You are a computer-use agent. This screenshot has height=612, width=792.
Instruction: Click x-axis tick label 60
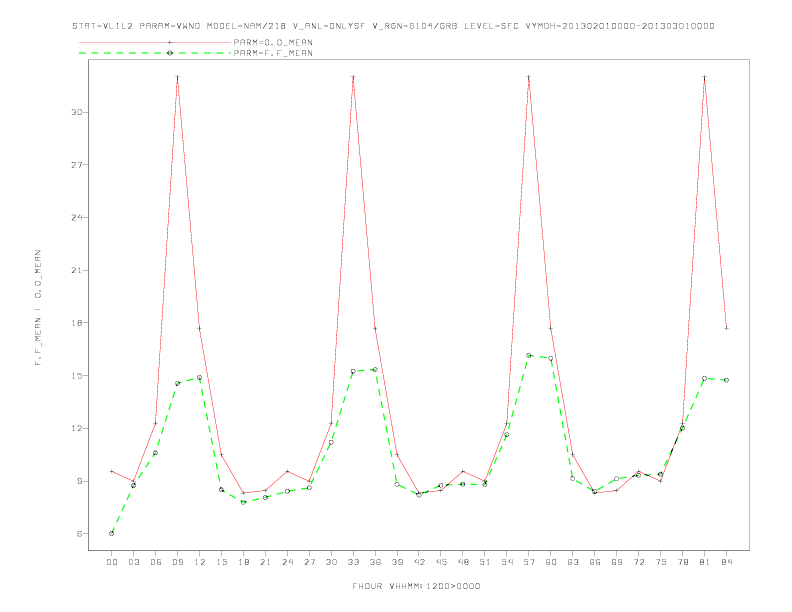click(x=551, y=562)
